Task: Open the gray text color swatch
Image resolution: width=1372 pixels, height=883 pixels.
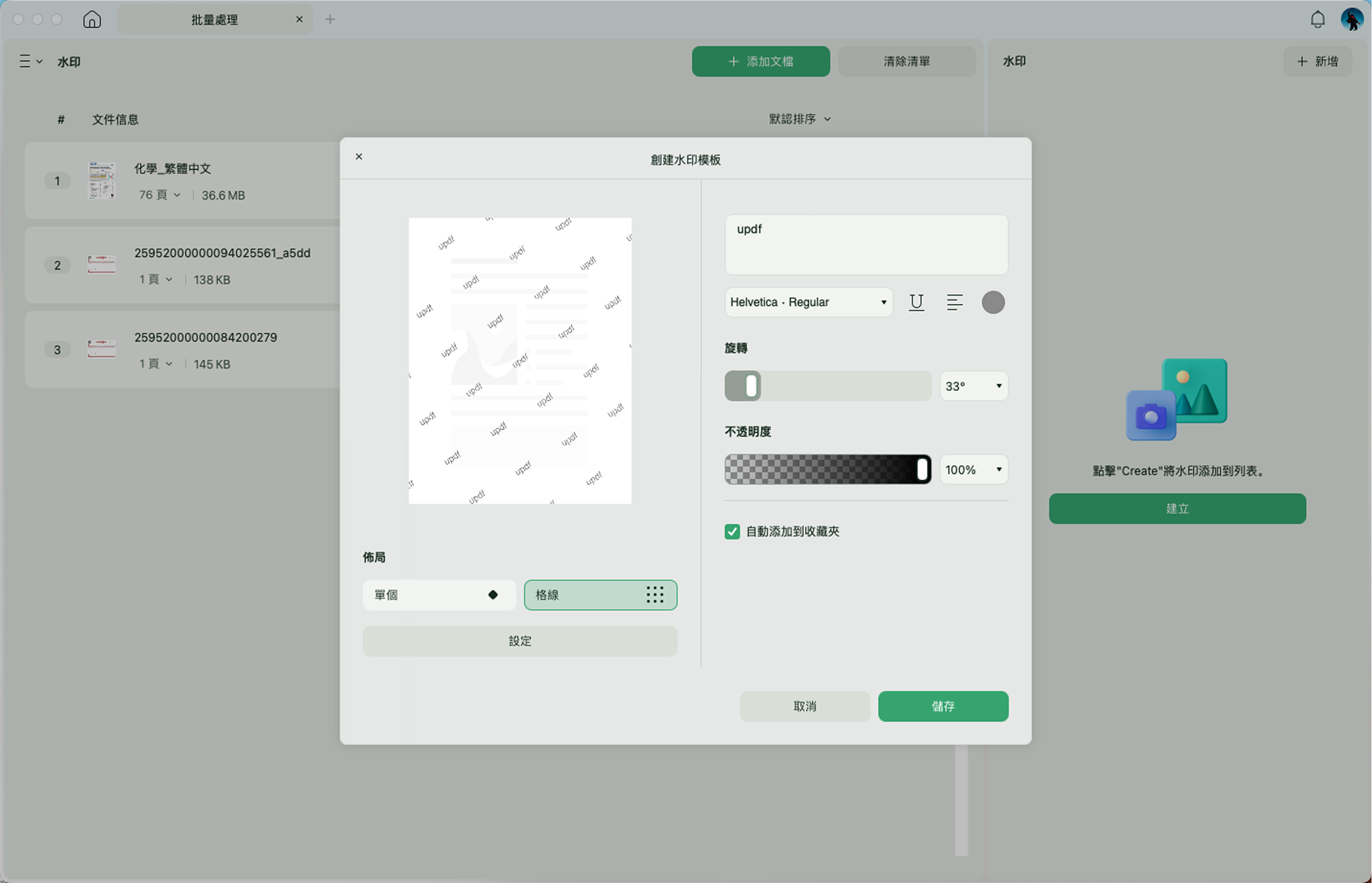Action: (x=993, y=302)
